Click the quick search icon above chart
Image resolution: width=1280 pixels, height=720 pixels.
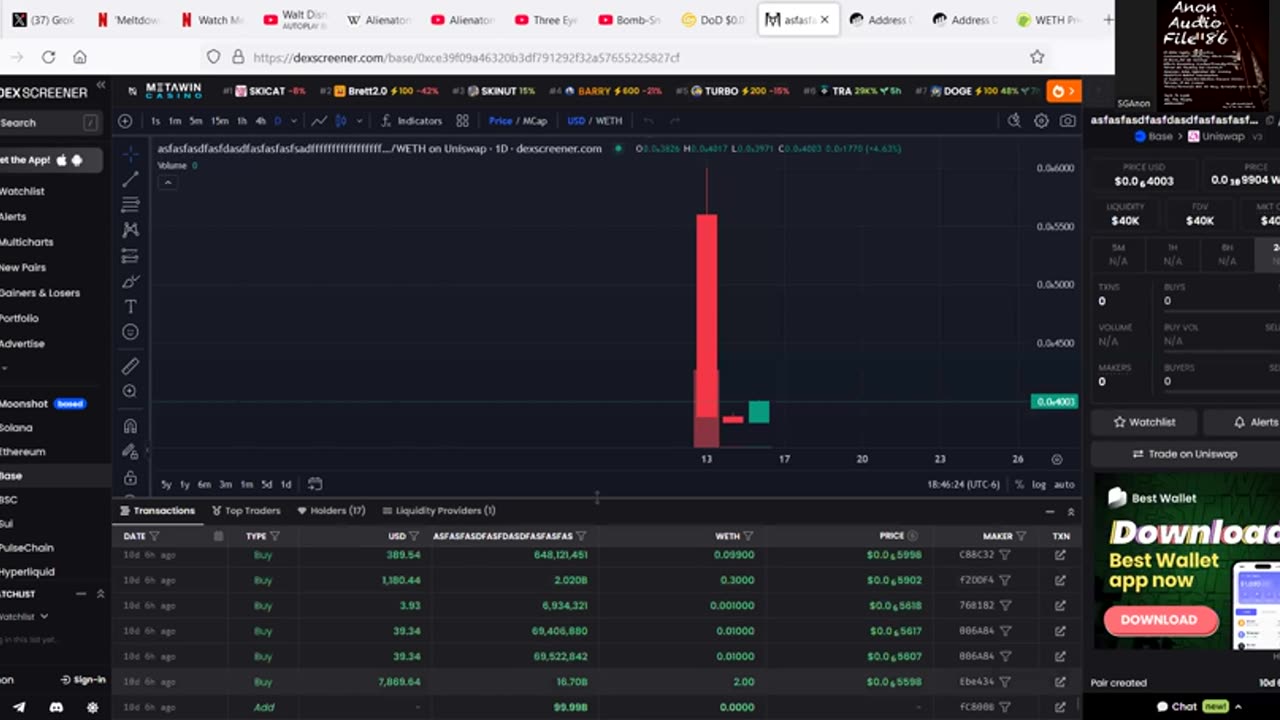point(1014,121)
